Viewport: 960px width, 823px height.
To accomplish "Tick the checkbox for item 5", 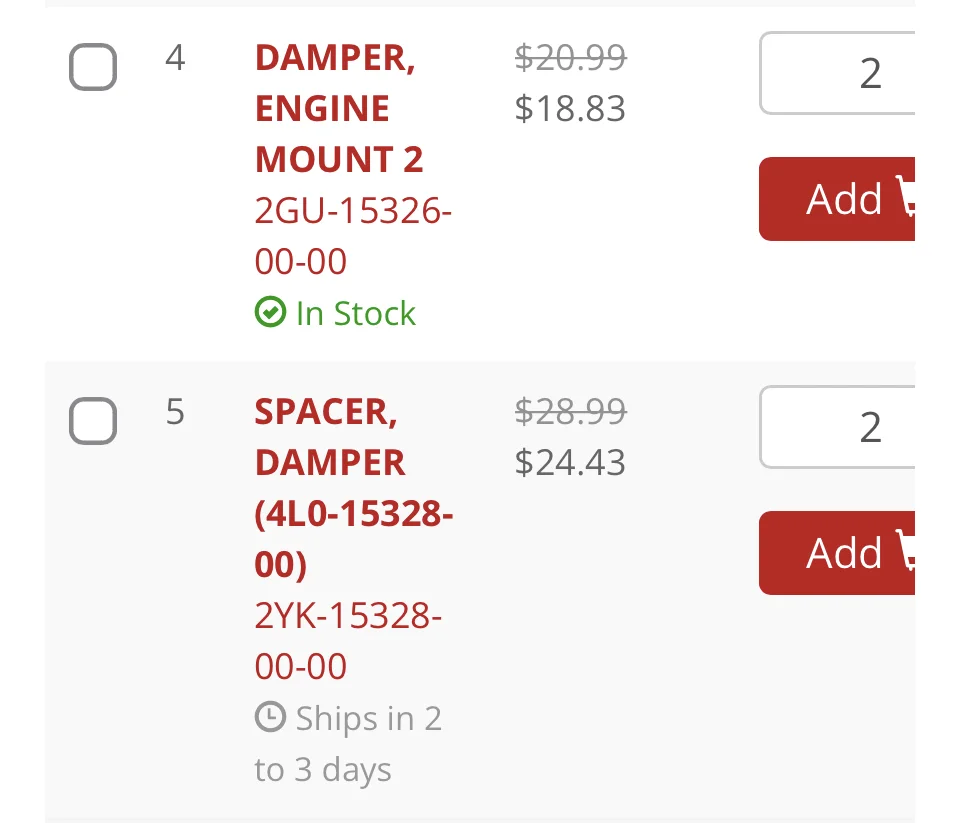I will coord(93,421).
